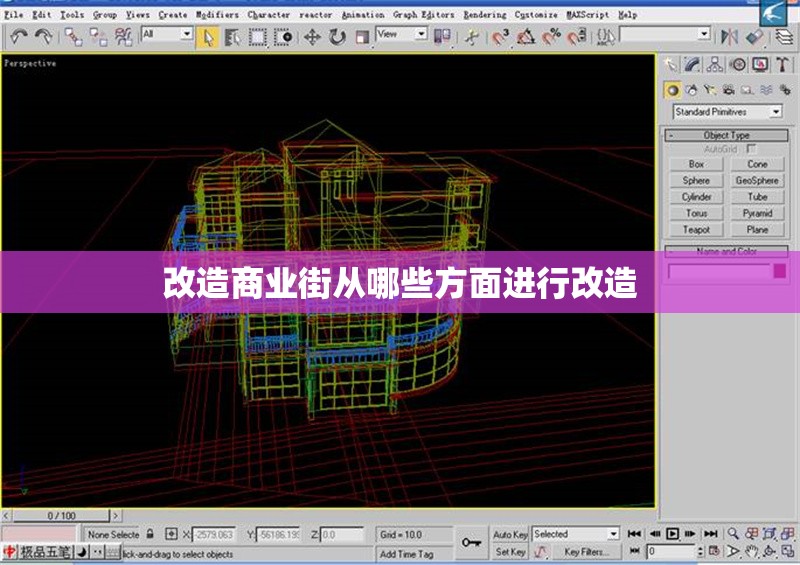Open the Utilities hammer panel
Viewport: 800px width, 565px height.
(782, 65)
